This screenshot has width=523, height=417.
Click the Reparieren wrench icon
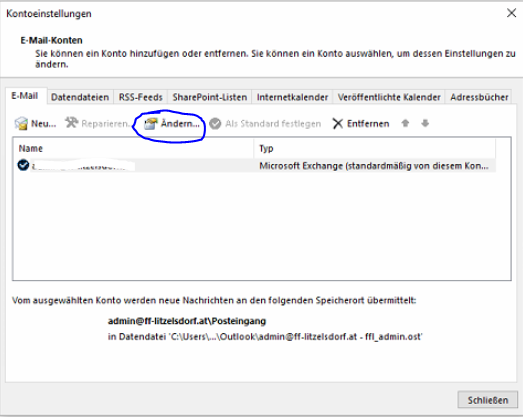[x=71, y=123]
